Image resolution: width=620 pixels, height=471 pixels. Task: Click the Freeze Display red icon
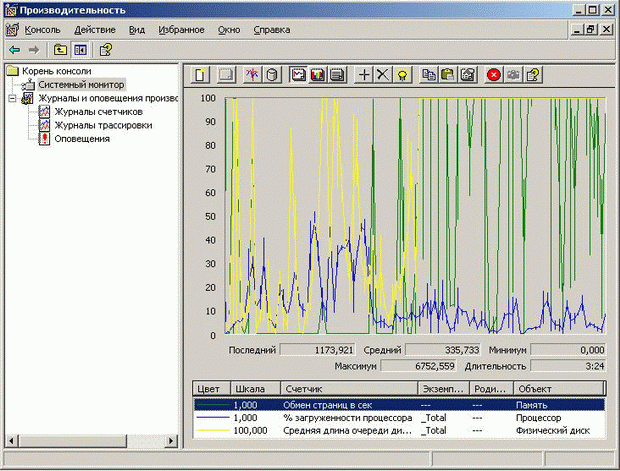494,74
